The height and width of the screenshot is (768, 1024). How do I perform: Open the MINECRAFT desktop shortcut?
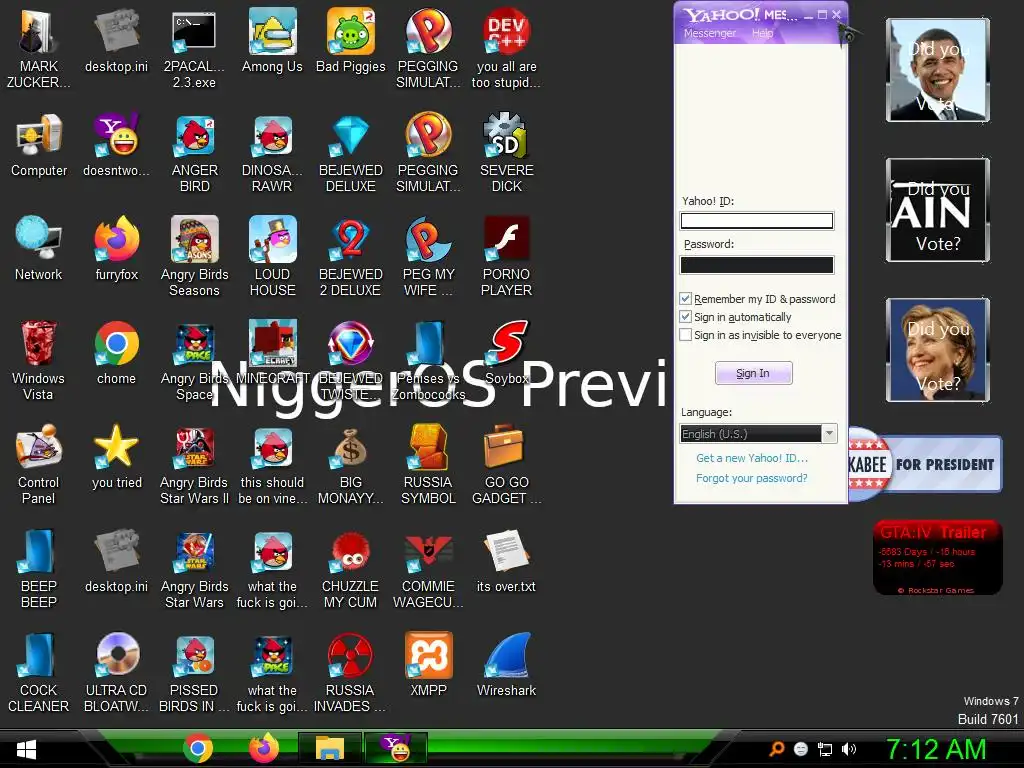tap(272, 353)
